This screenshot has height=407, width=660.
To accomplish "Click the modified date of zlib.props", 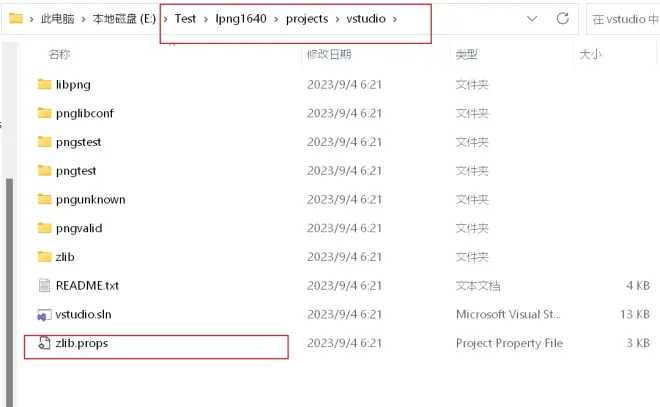I will tap(344, 343).
